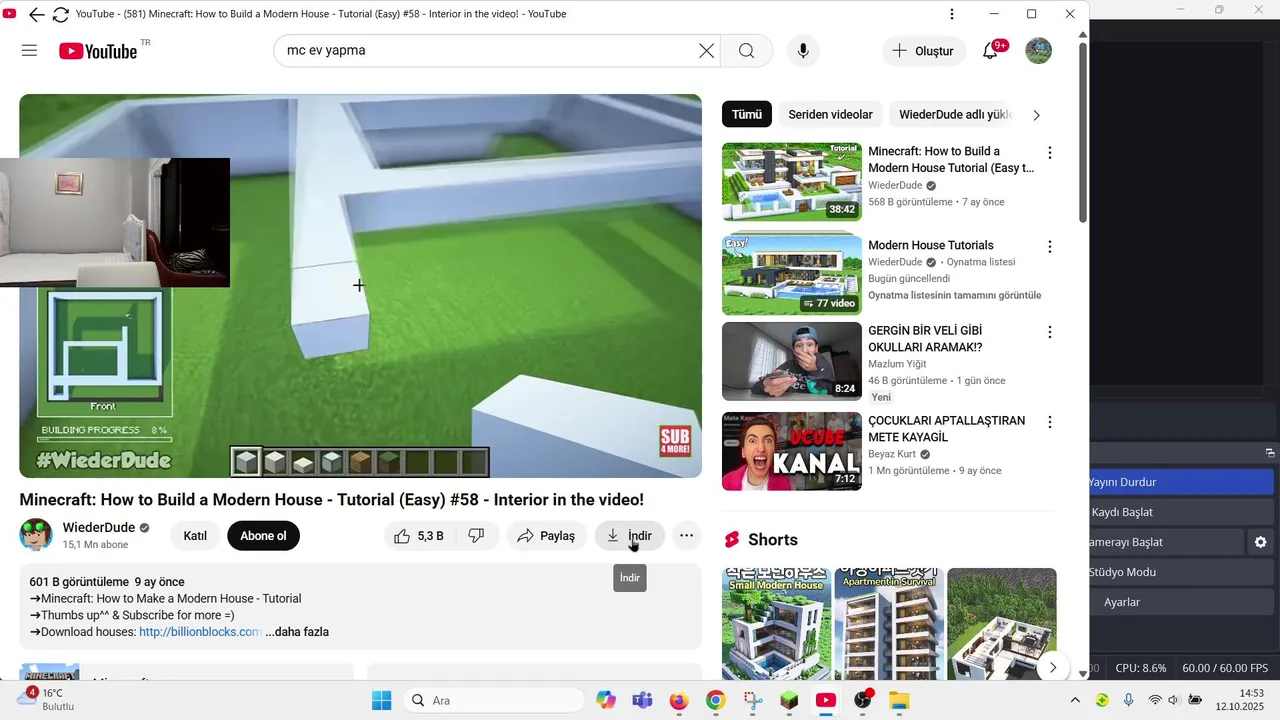This screenshot has height=720, width=1280.
Task: Show hidden system tray icons chevron
Action: [x=1075, y=700]
